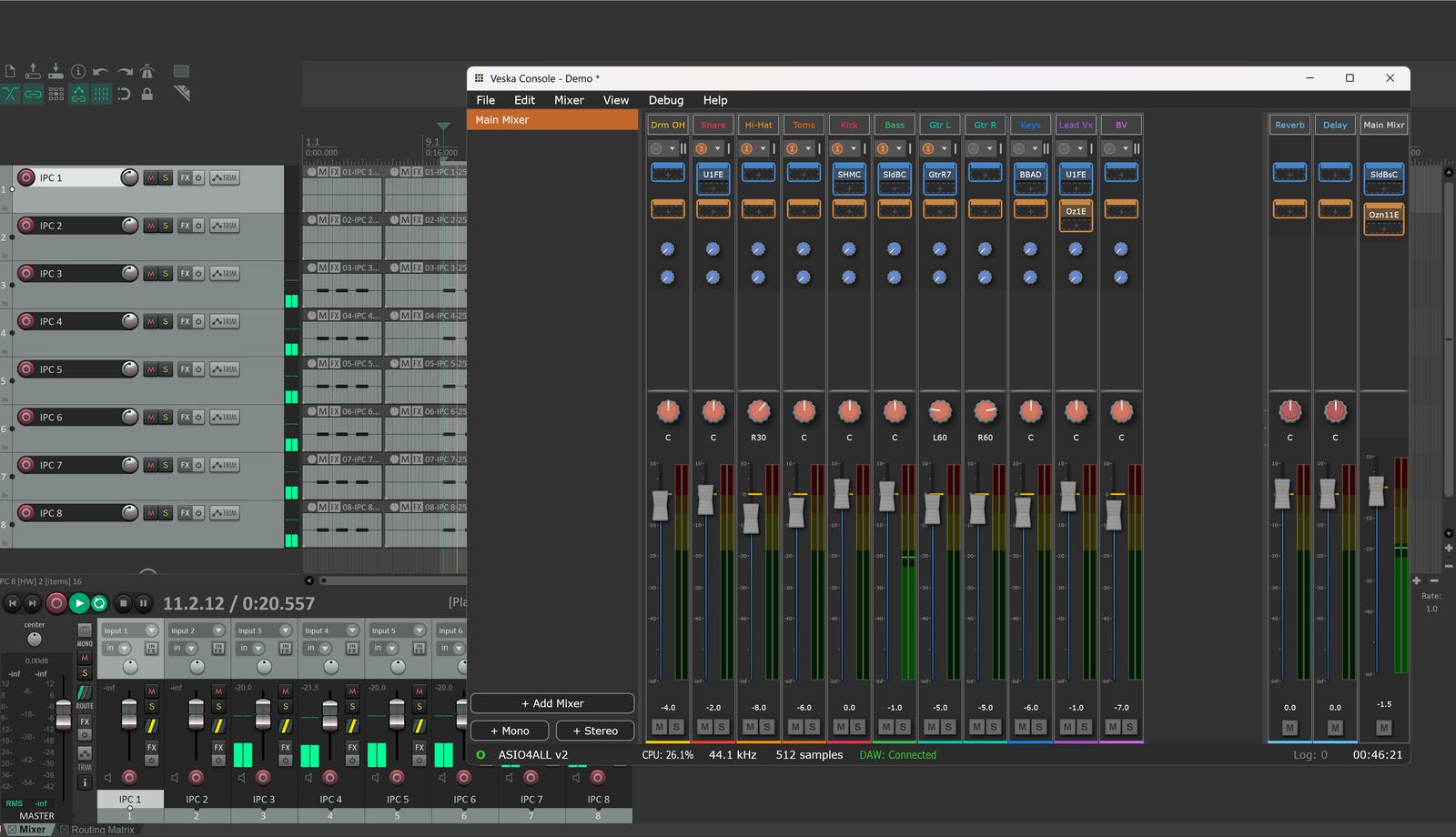This screenshot has height=837, width=1456.
Task: Click the red record button in transport
Action: coord(56,602)
